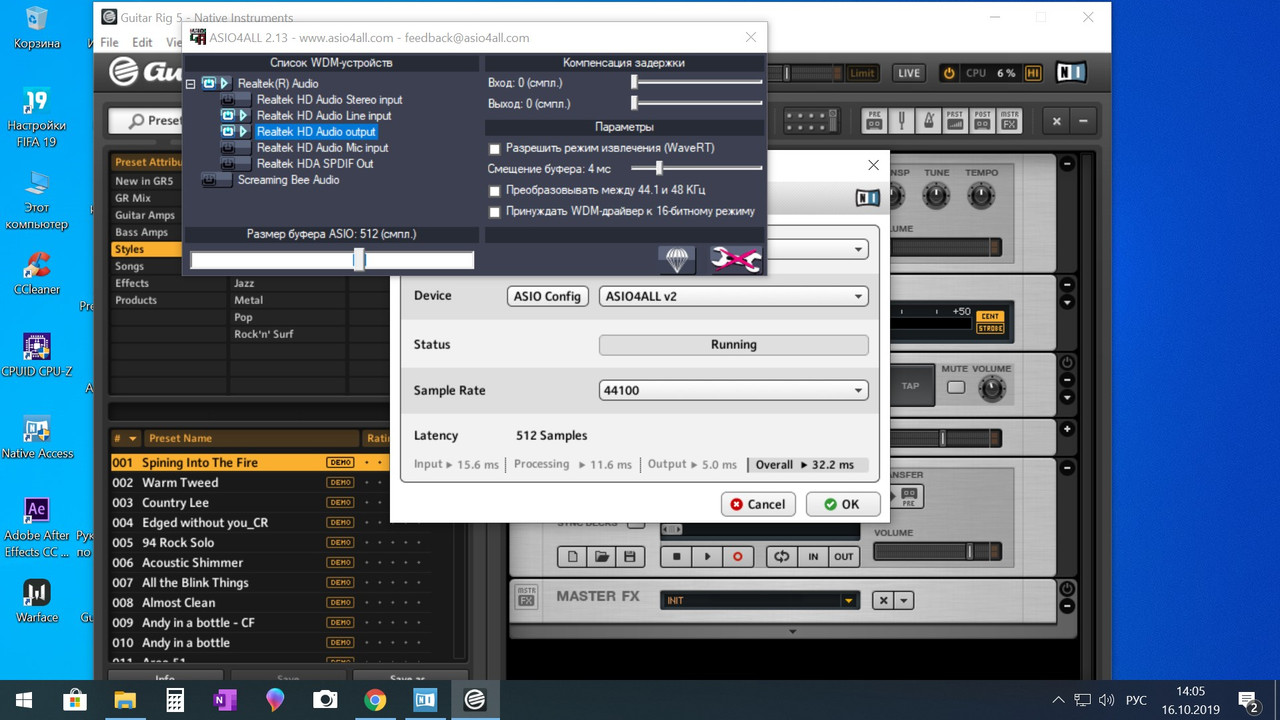The height and width of the screenshot is (720, 1280).
Task: Toggle Guitar Rig power button beside CPU
Action: [949, 73]
